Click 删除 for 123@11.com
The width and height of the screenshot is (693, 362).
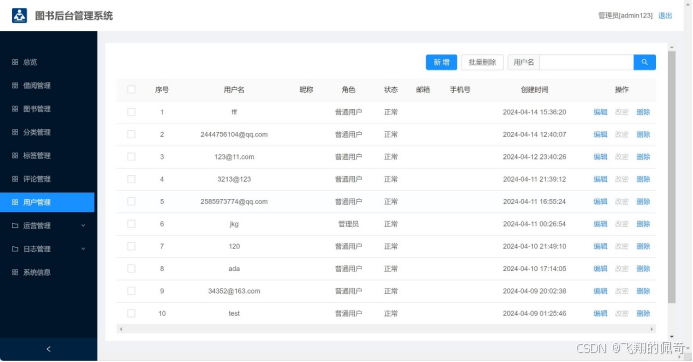click(643, 156)
